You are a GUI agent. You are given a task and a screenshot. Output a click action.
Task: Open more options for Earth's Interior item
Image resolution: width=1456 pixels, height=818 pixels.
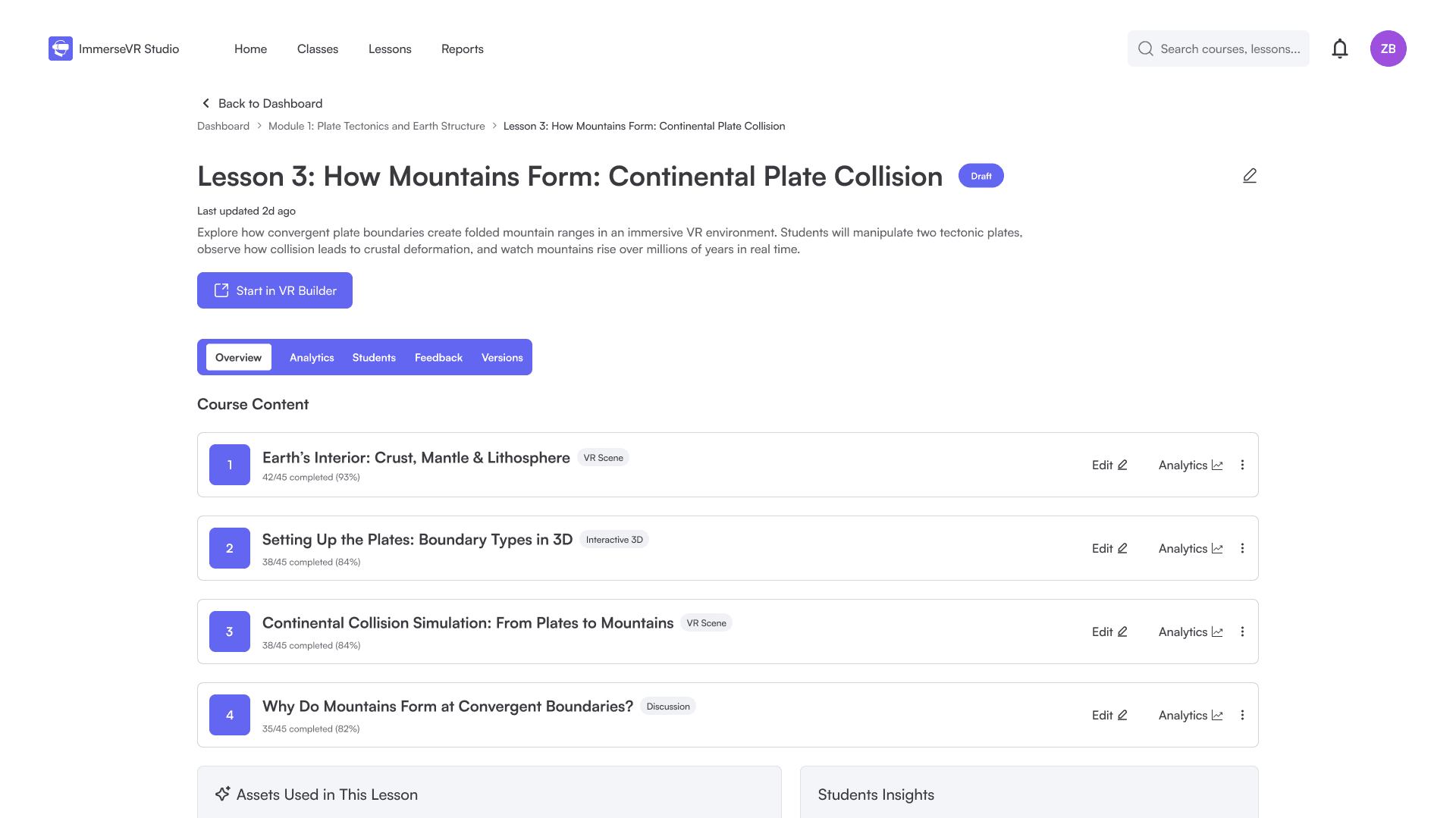pyautogui.click(x=1242, y=465)
